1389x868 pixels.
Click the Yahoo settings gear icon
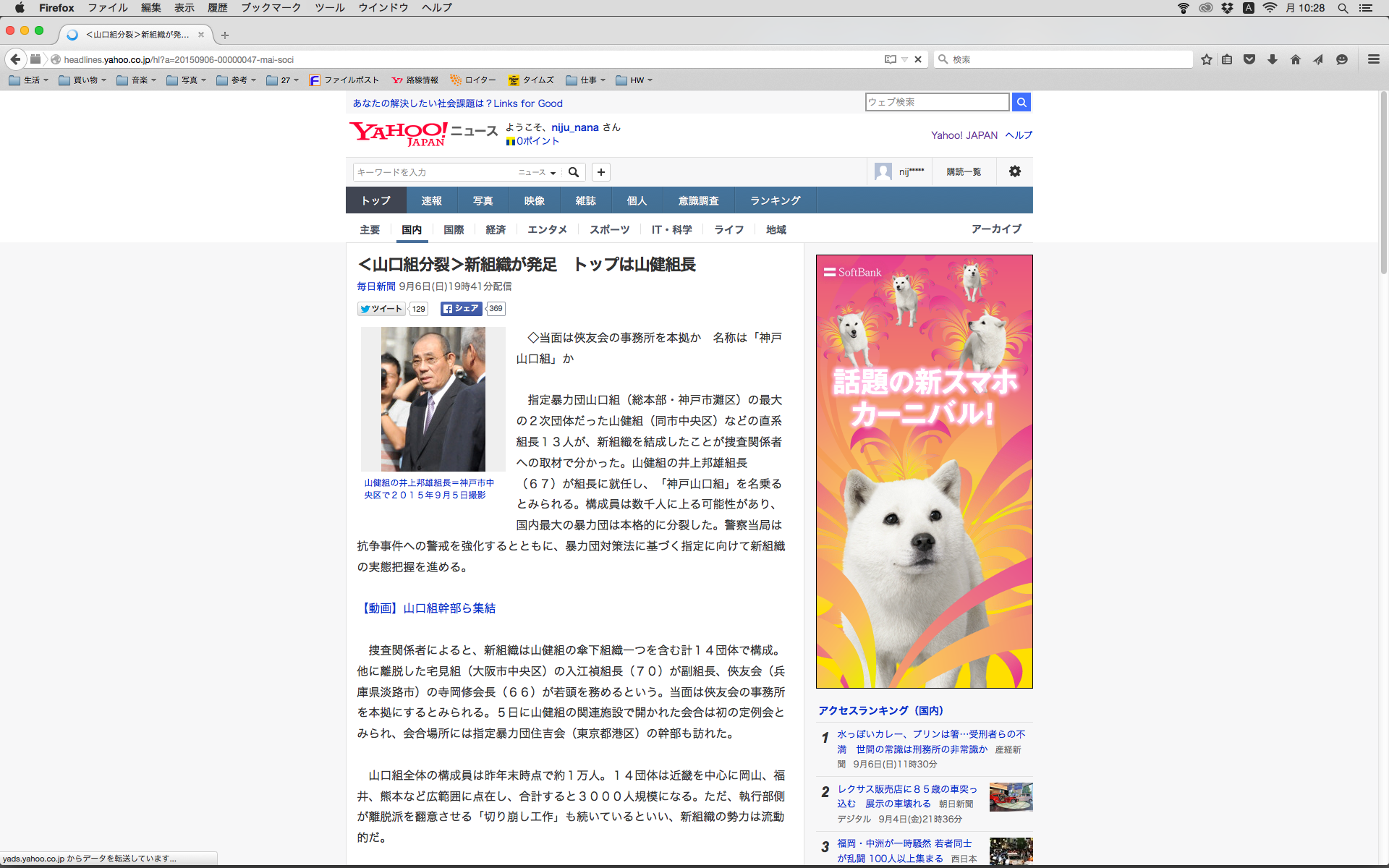click(x=1014, y=171)
